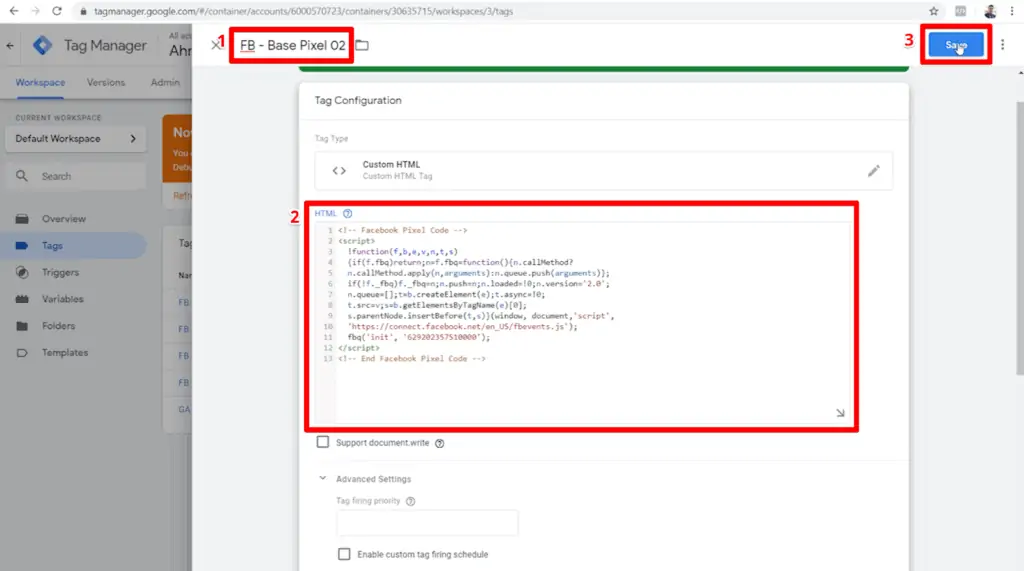Open help for Tag firing priority
The height and width of the screenshot is (571, 1024).
[410, 501]
